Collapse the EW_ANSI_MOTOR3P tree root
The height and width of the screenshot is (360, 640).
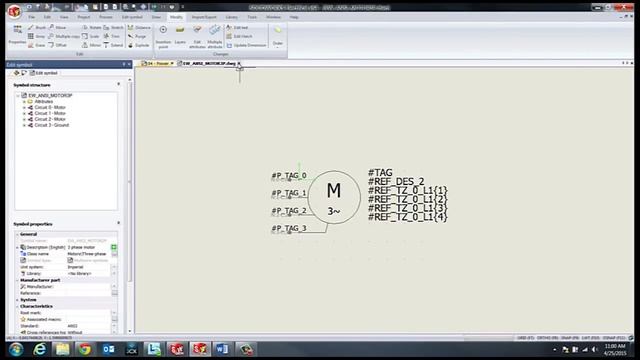[18, 96]
